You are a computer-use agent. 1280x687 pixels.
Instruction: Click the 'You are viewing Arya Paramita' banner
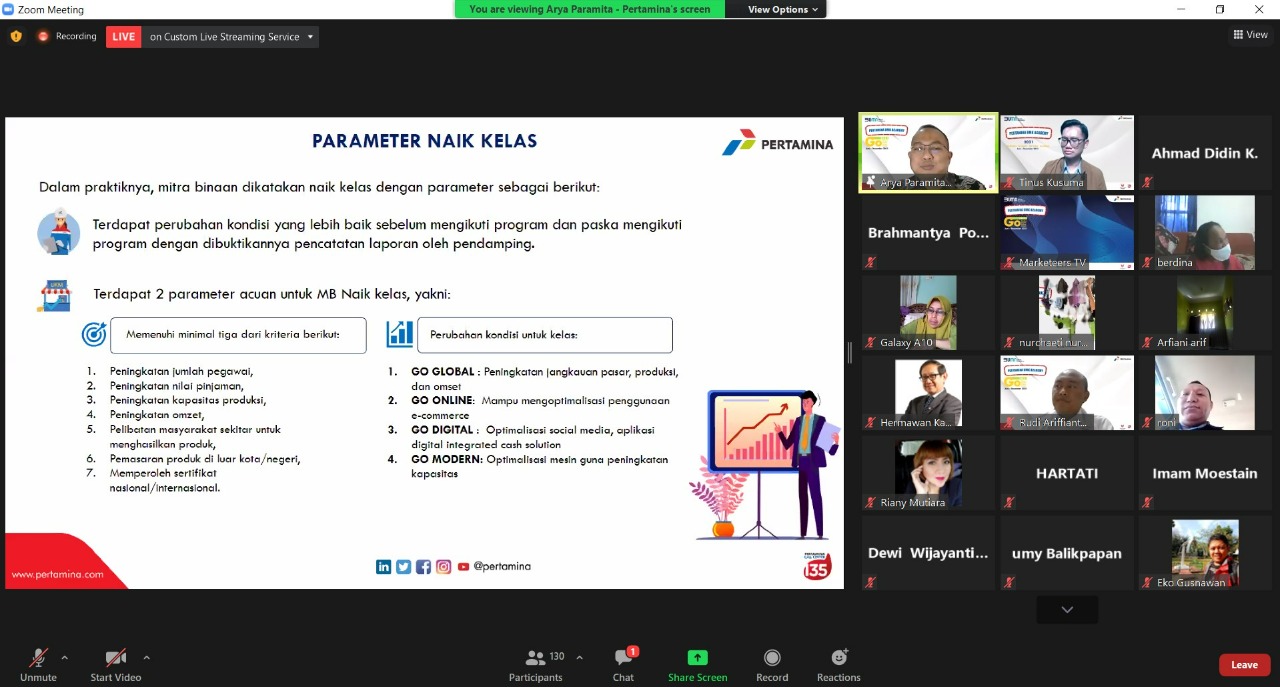coord(590,9)
